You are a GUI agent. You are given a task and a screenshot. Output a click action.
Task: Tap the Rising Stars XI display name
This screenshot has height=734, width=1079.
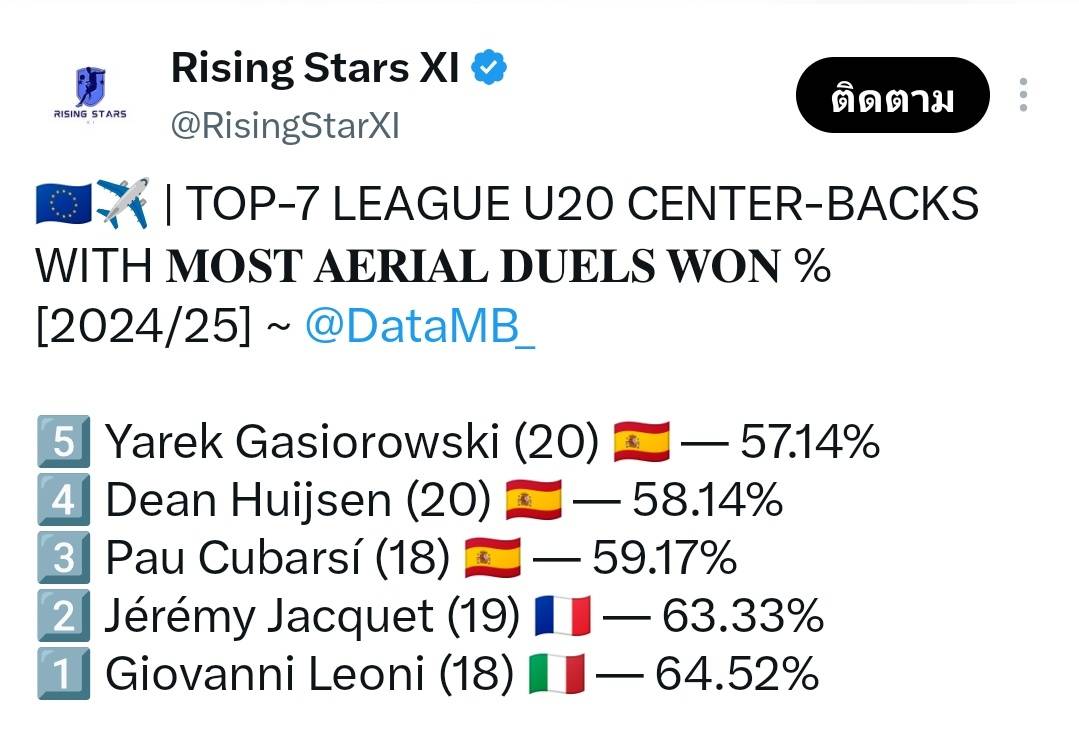point(314,68)
